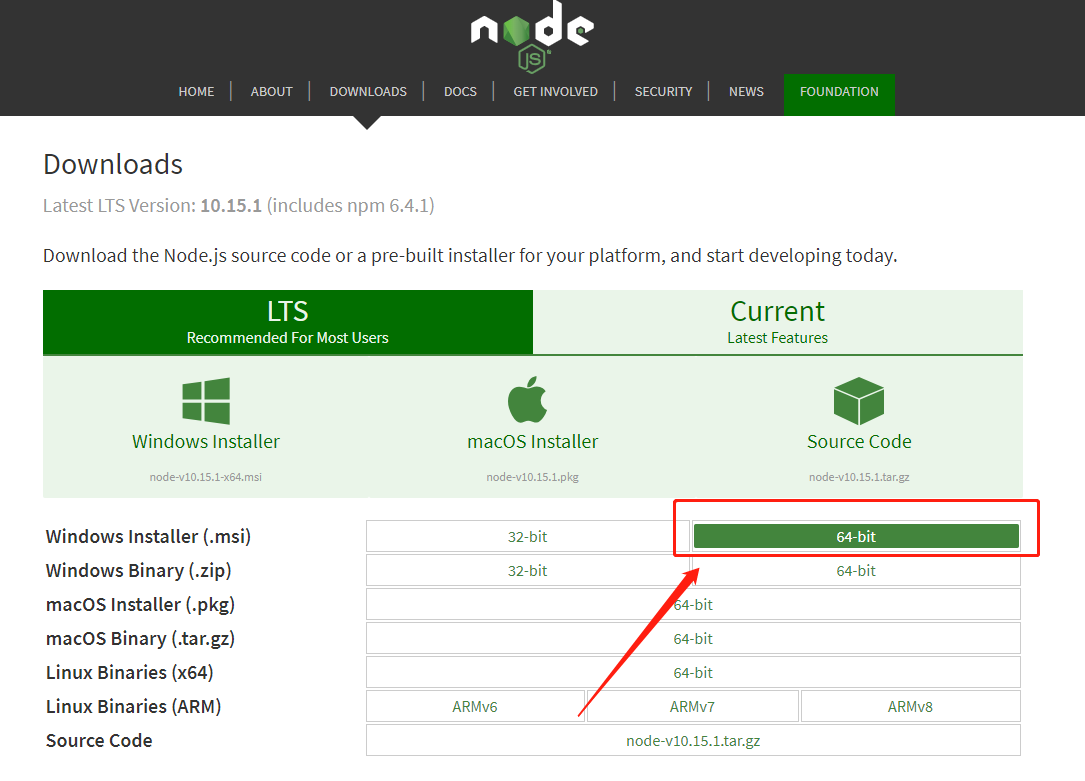Open the DOCS navigation item
Image resolution: width=1085 pixels, height=781 pixels.
[x=460, y=91]
